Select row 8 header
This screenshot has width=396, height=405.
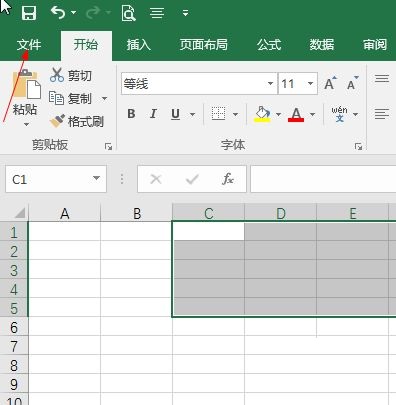(x=14, y=365)
